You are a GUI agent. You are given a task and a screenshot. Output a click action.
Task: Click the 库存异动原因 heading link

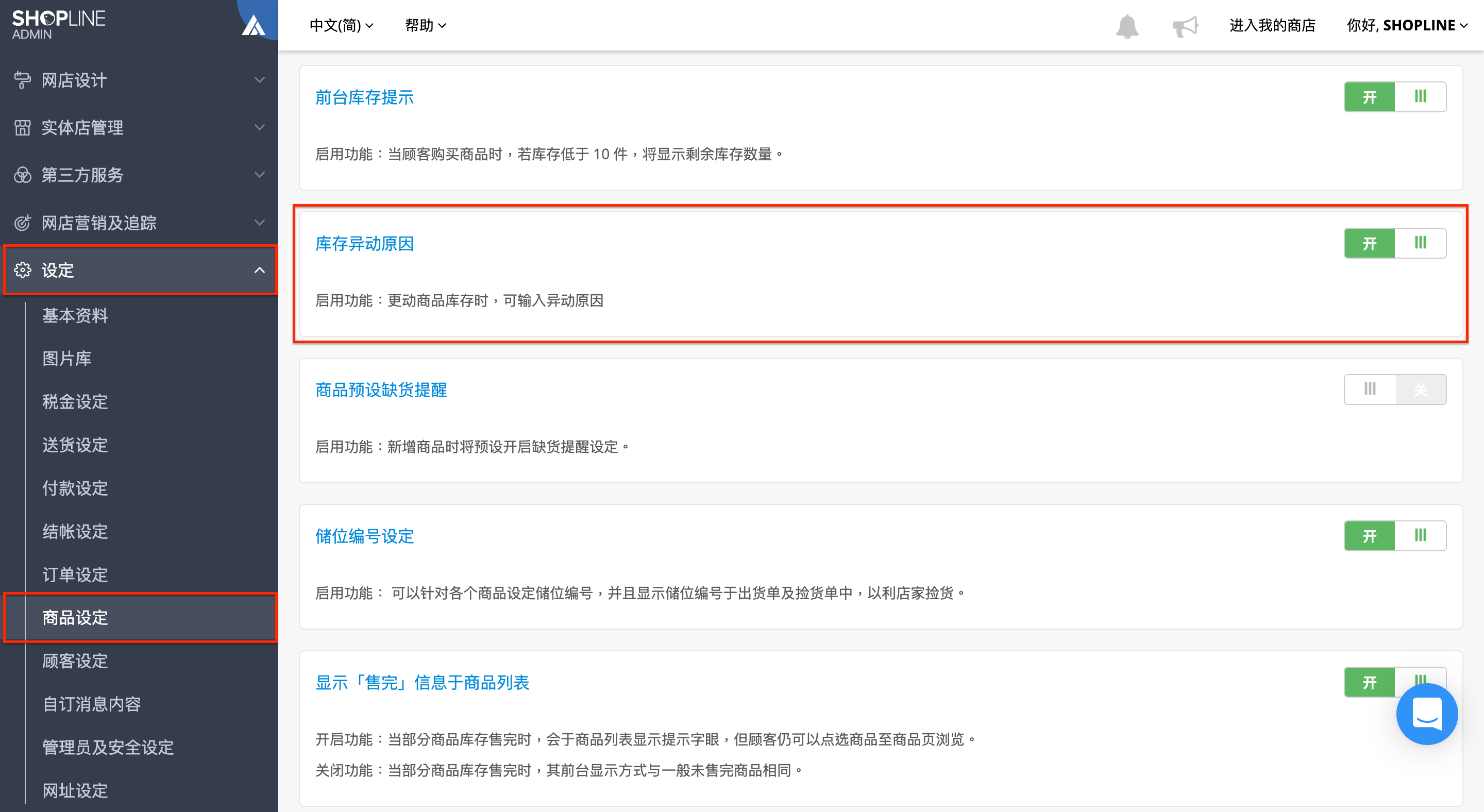coord(364,244)
